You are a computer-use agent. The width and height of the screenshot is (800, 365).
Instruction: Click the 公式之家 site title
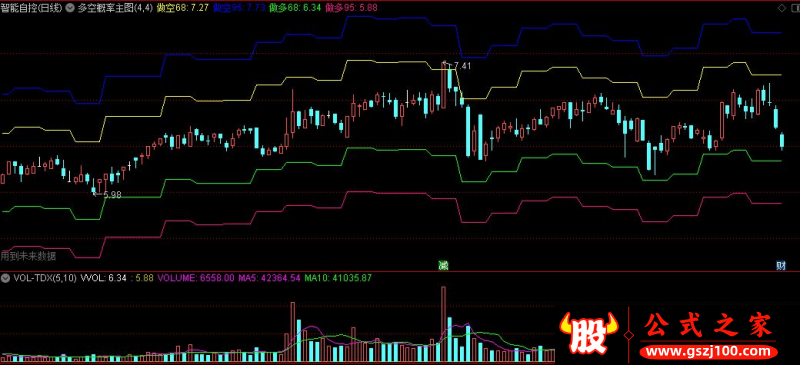708,325
